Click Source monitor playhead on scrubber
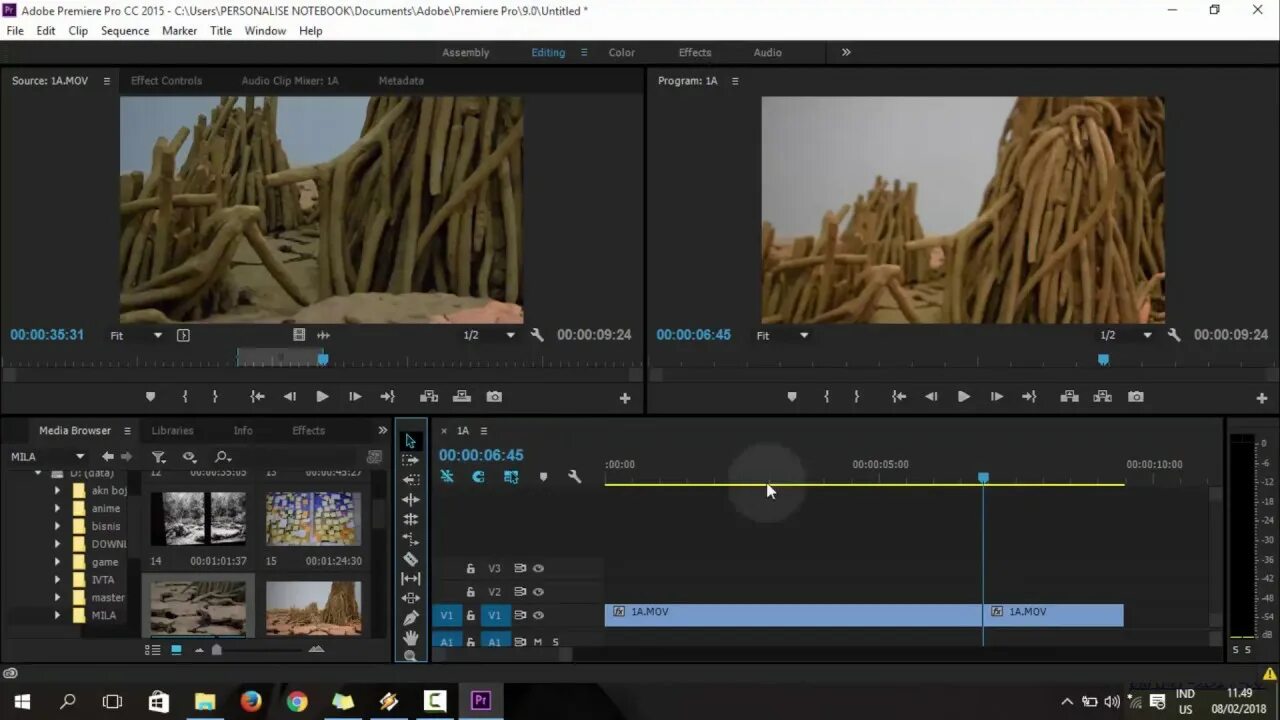Screen dimensions: 1280x720 pyautogui.click(x=323, y=358)
